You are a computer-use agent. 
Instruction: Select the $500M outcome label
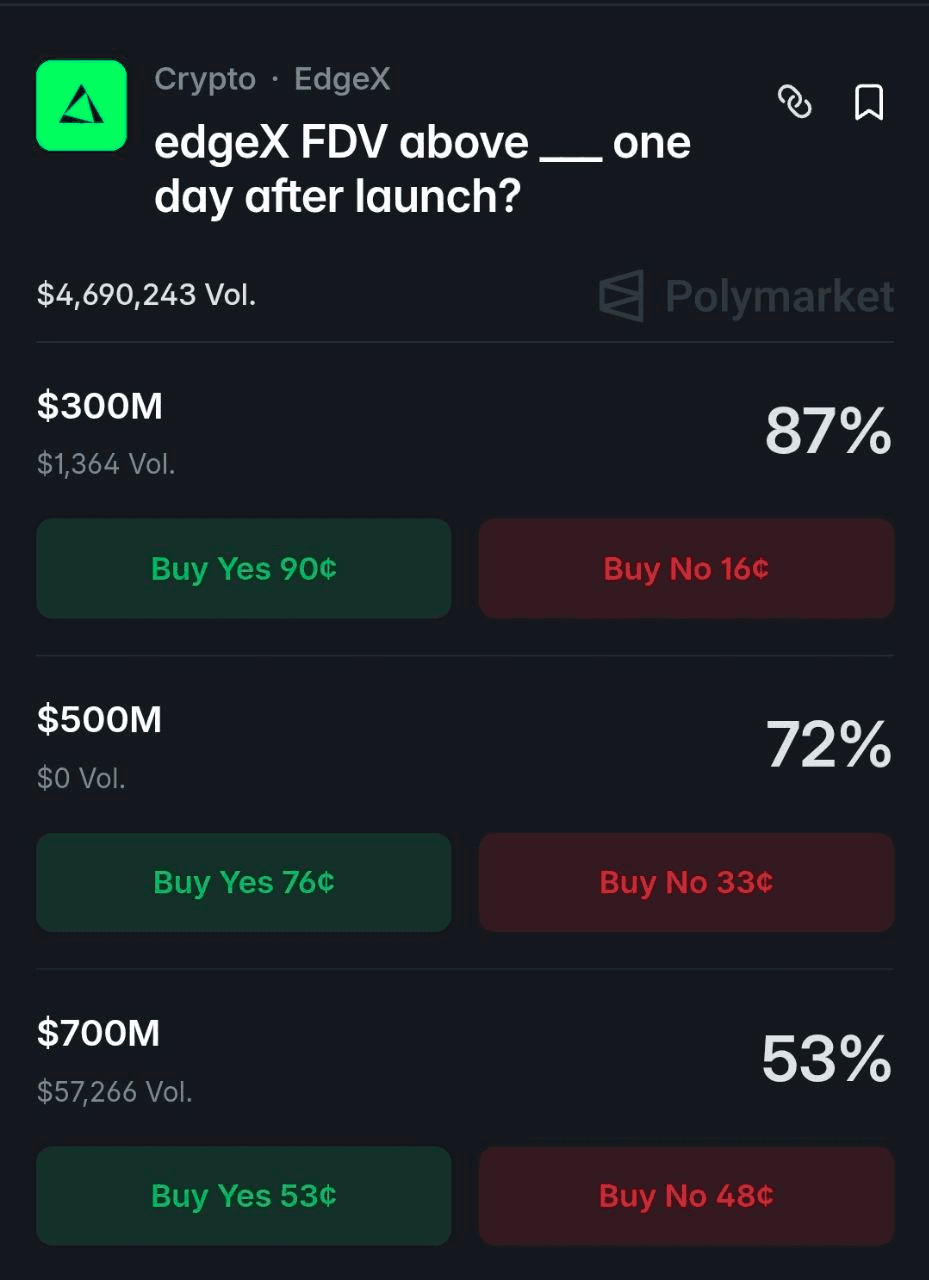pyautogui.click(x=99, y=720)
